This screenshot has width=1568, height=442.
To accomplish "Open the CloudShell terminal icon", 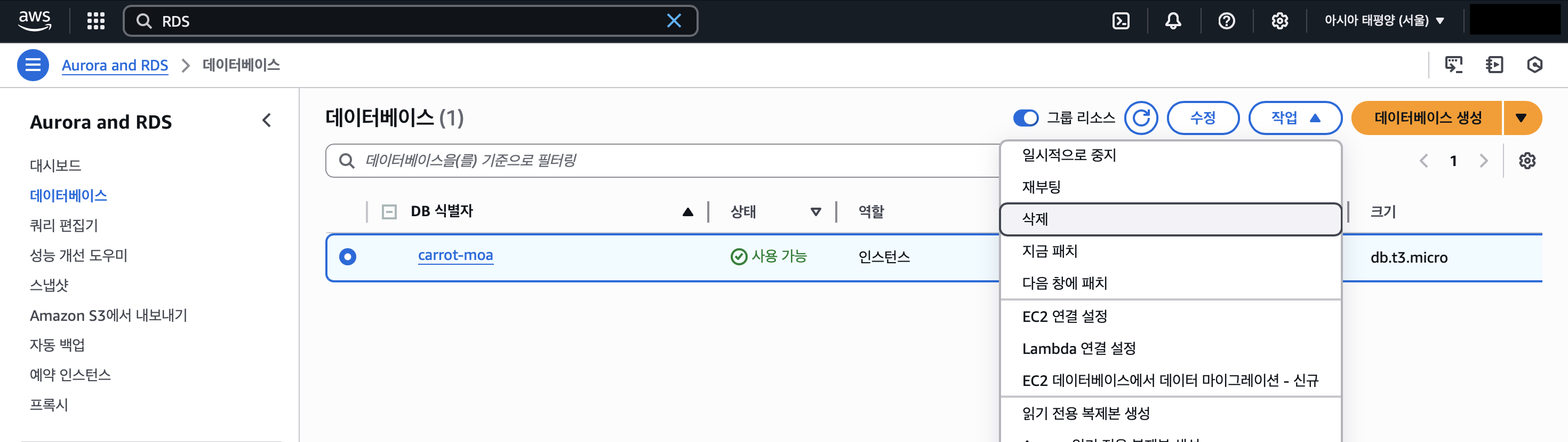I will click(x=1121, y=21).
